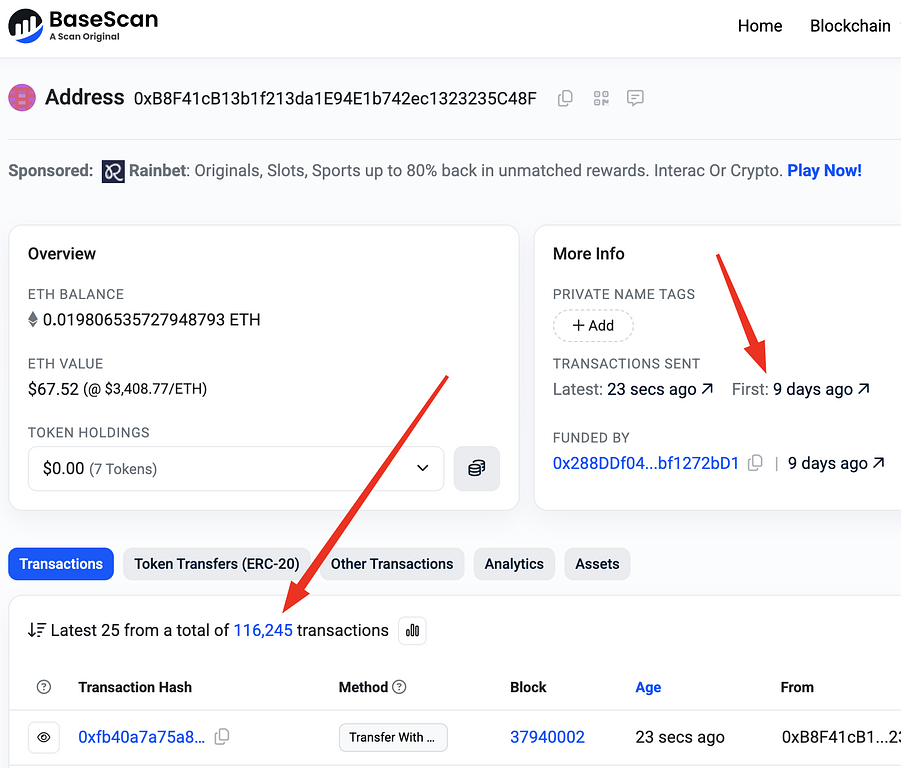Open block 37940002
Screen dimensions: 901x768
point(547,737)
